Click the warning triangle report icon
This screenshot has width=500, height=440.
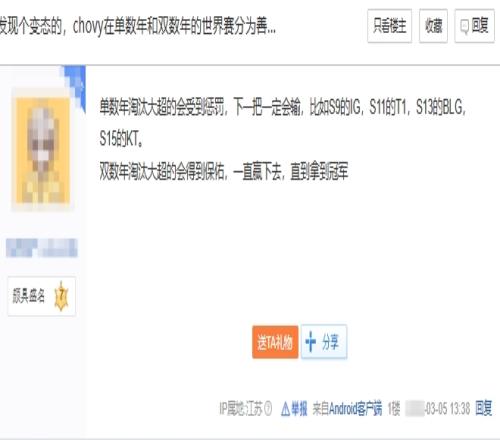tap(286, 409)
